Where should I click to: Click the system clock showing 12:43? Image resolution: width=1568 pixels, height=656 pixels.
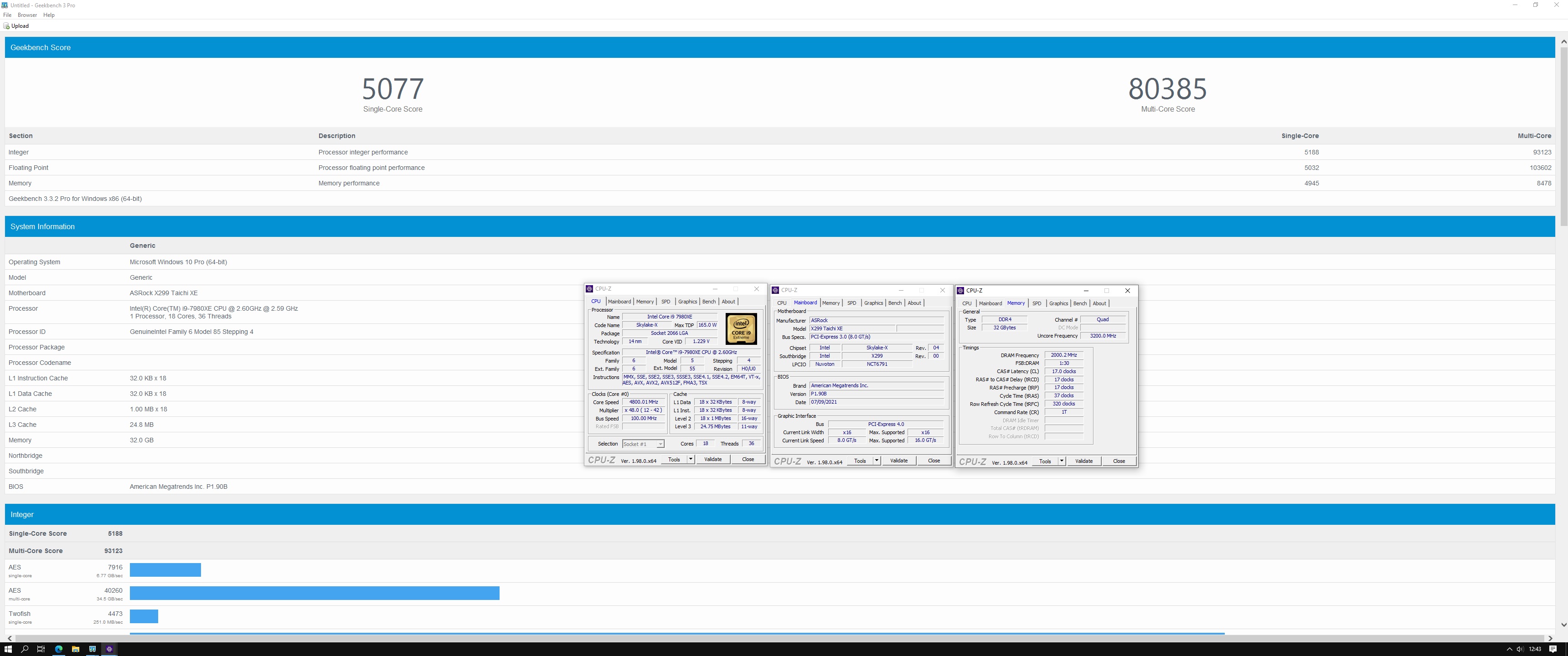tap(1535, 649)
